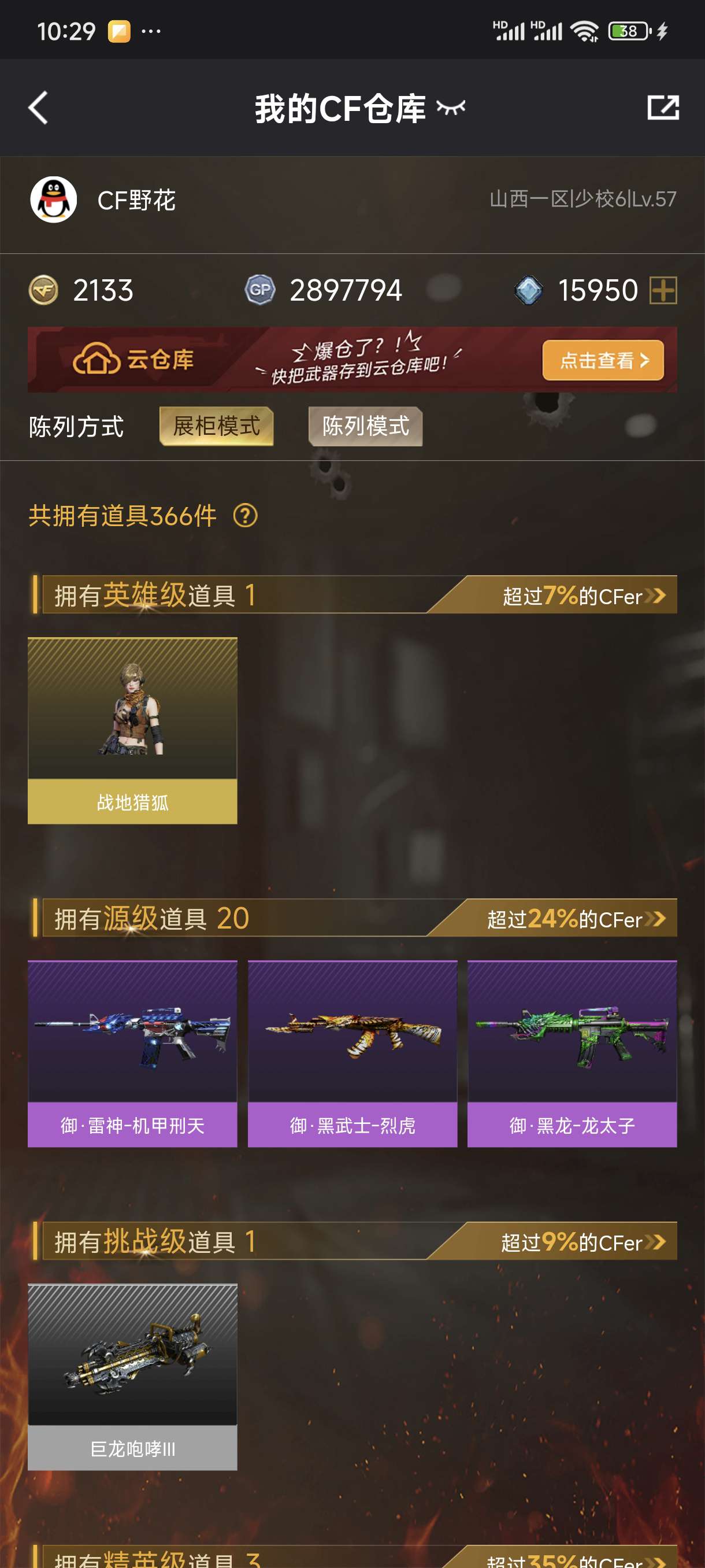
Task: Tap the GP currency icon
Action: [x=259, y=290]
